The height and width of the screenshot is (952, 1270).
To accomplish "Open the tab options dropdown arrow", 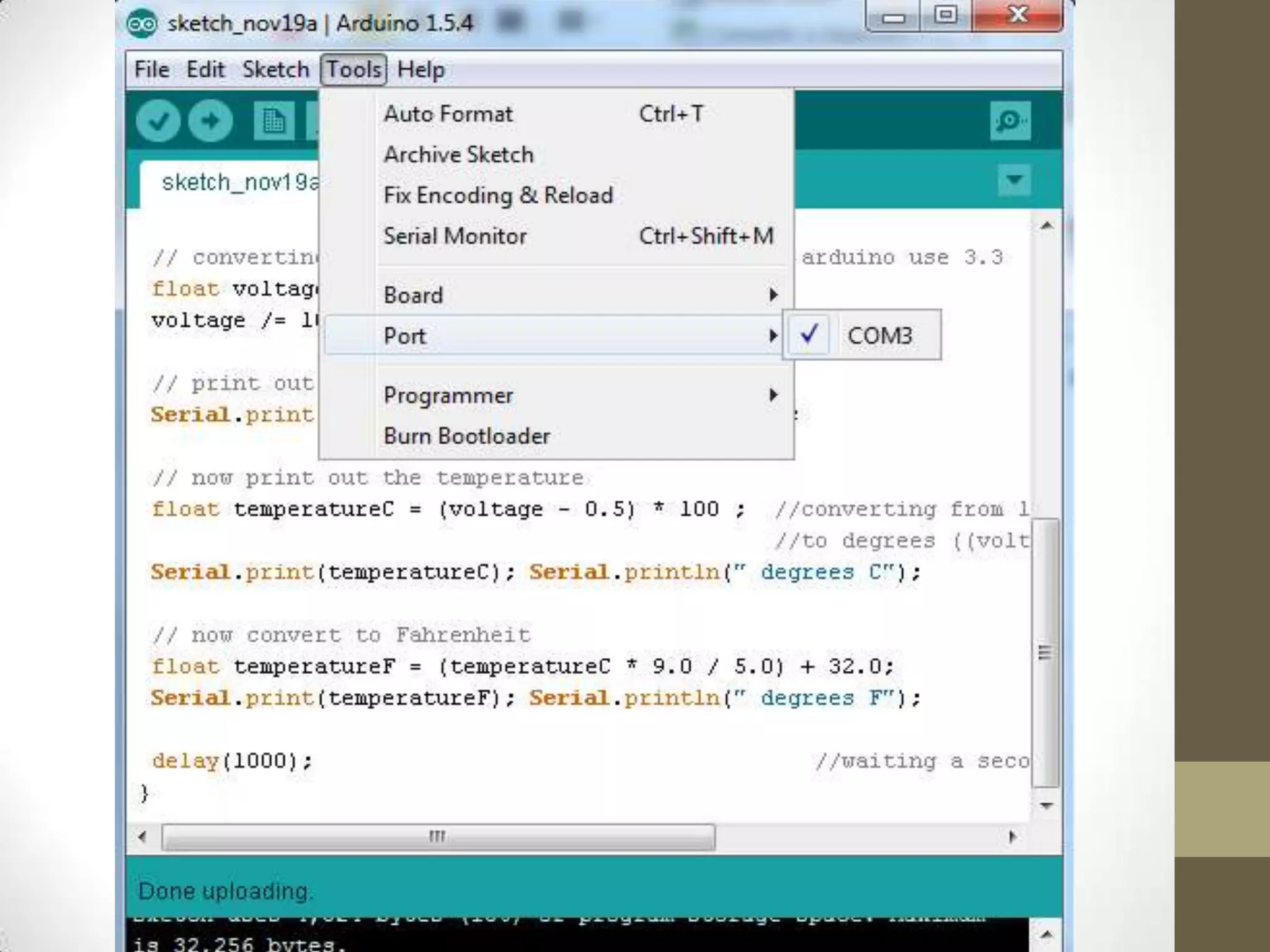I will pyautogui.click(x=1014, y=180).
